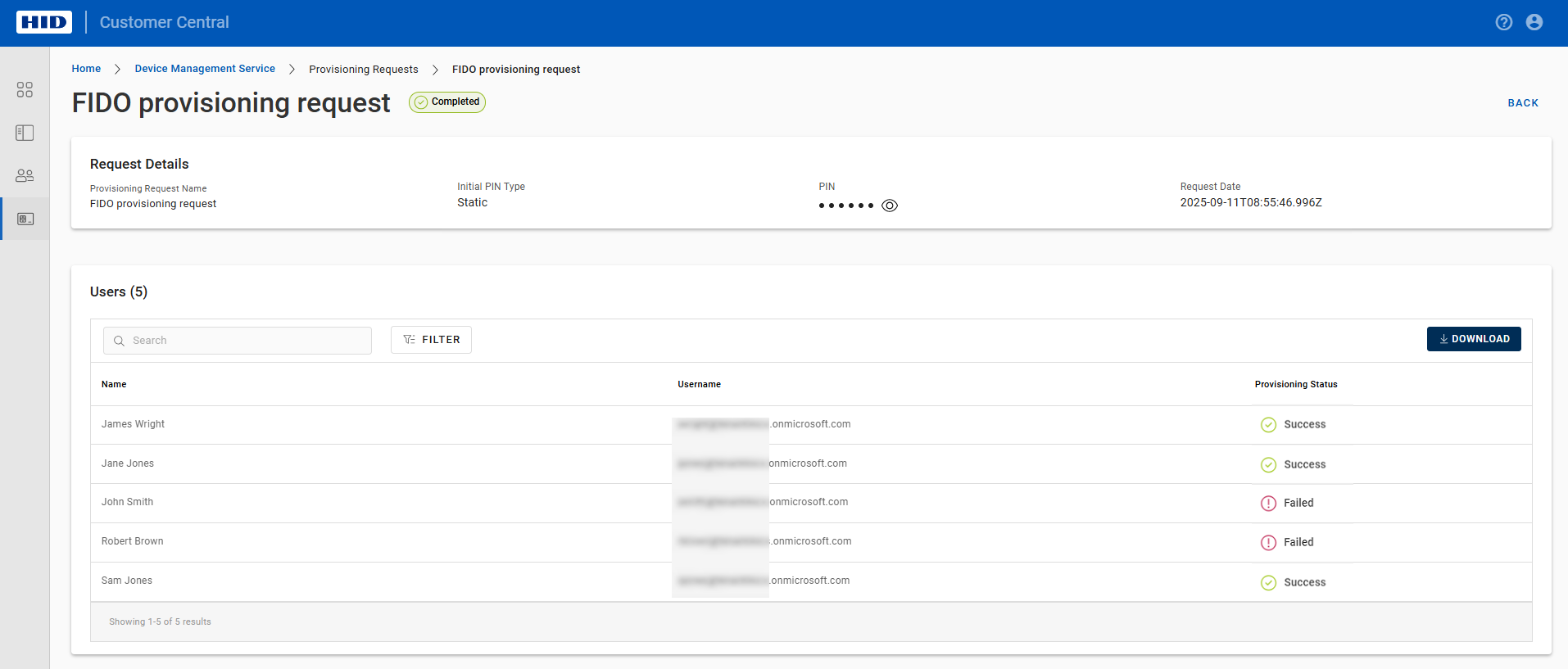
Task: Open the dashboard grid icon in sidebar
Action: 25,89
